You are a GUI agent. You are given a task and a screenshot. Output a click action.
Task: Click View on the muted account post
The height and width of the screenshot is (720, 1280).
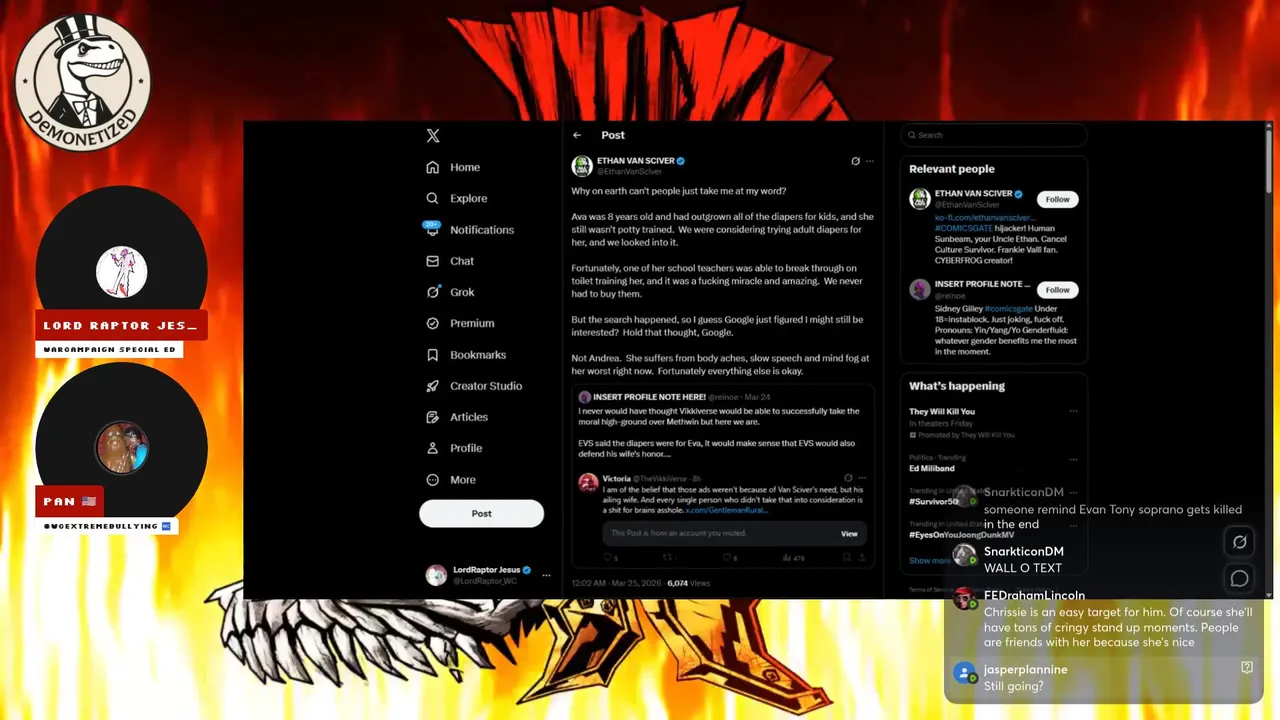click(x=849, y=534)
